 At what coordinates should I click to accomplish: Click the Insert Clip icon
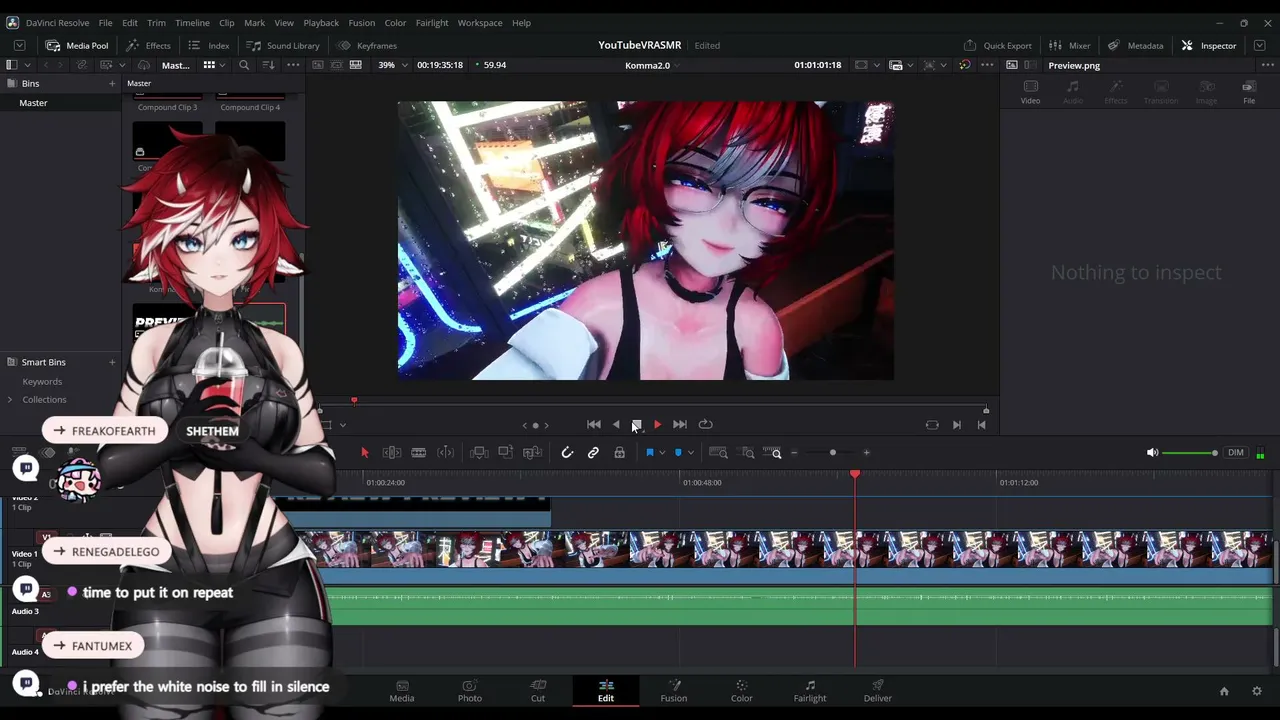click(480, 453)
